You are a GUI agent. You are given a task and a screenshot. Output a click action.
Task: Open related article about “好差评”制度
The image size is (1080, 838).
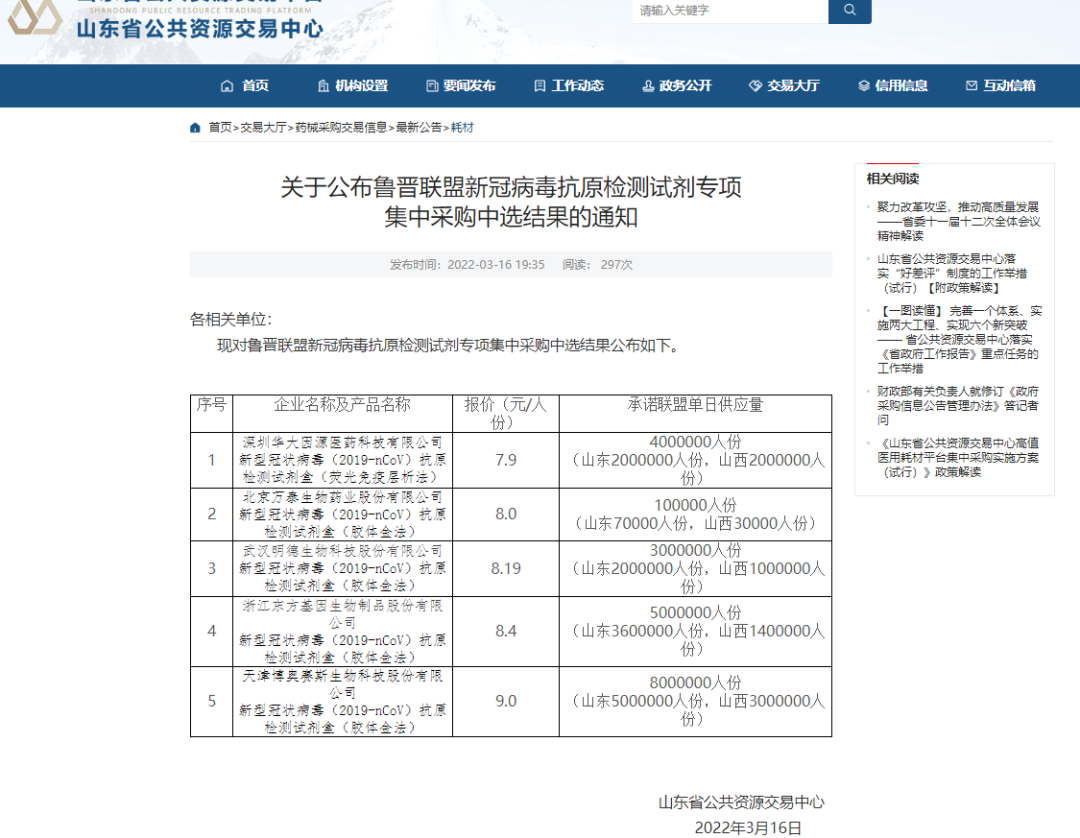click(x=952, y=273)
